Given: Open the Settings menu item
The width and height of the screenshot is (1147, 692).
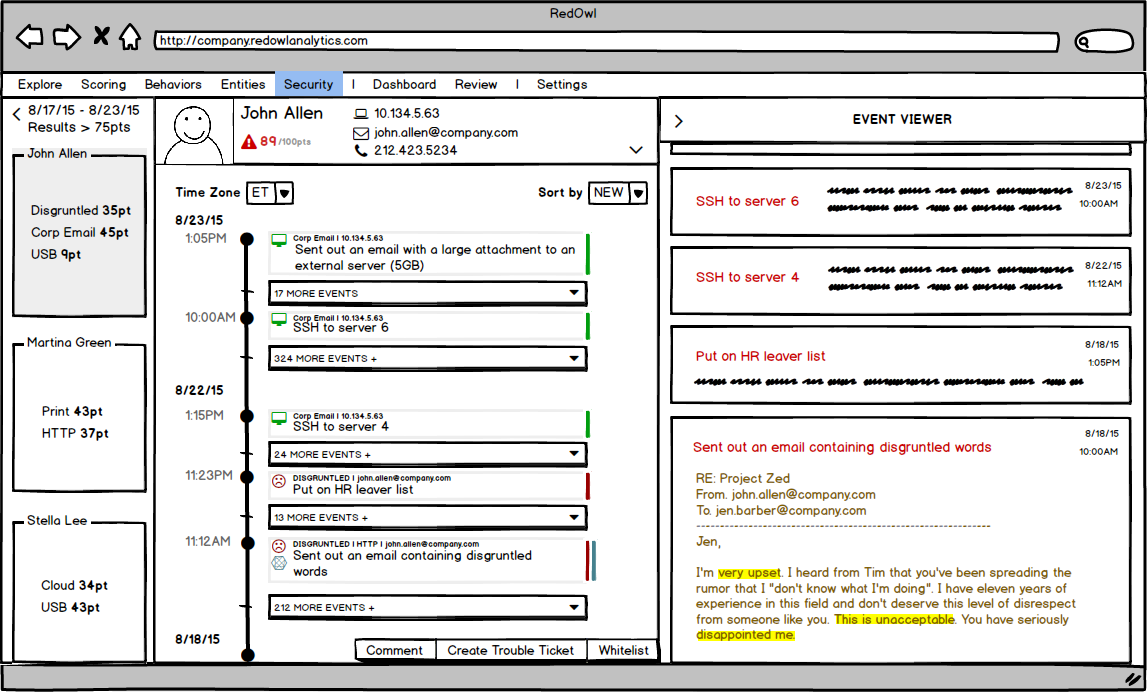Looking at the screenshot, I should tap(562, 84).
